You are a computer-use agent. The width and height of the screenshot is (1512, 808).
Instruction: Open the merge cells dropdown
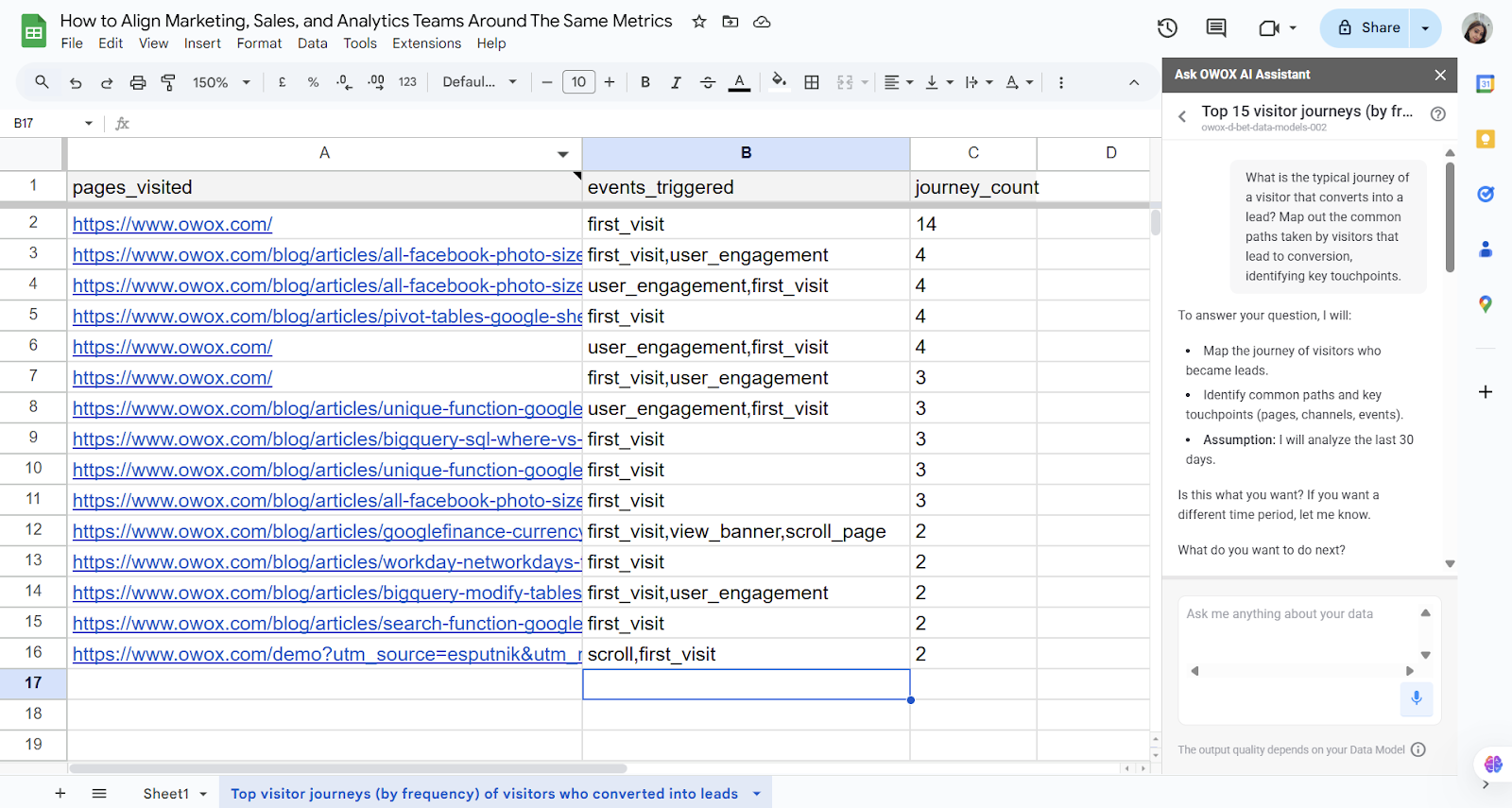[865, 82]
